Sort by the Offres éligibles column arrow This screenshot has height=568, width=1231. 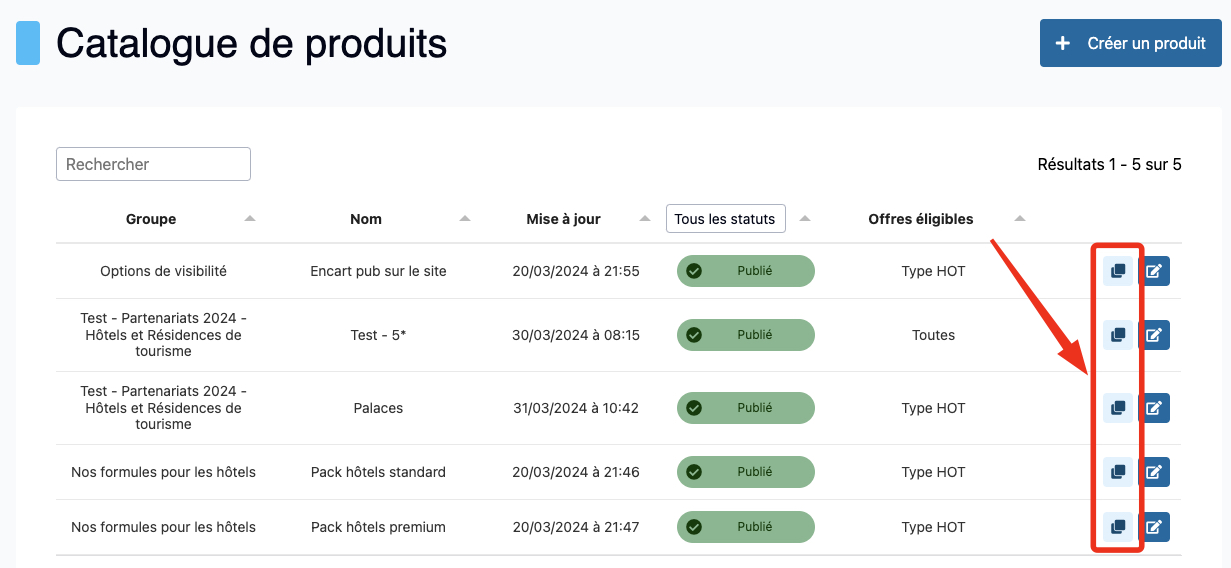pos(1020,218)
